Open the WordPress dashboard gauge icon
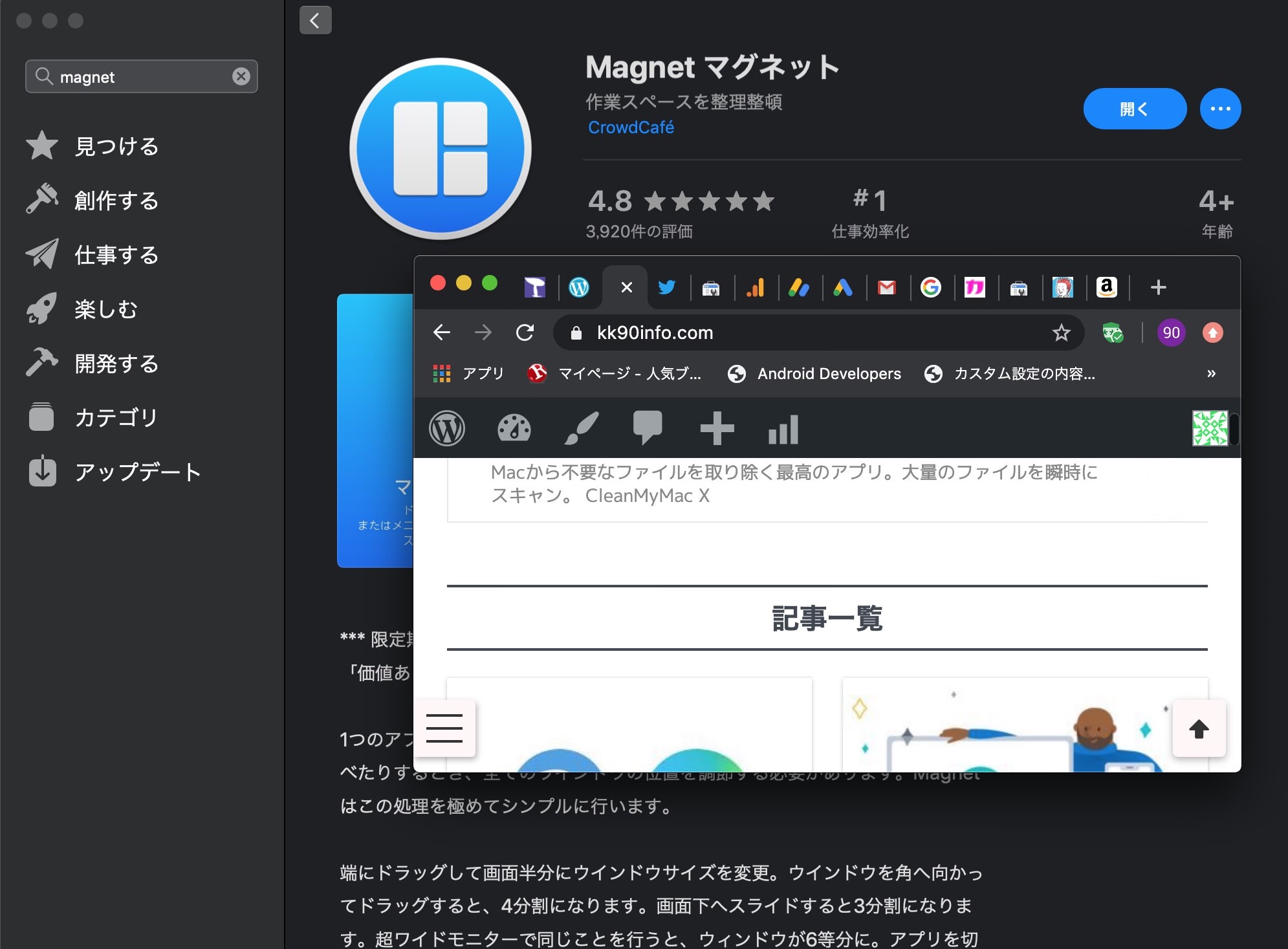The image size is (1288, 949). coord(514,428)
